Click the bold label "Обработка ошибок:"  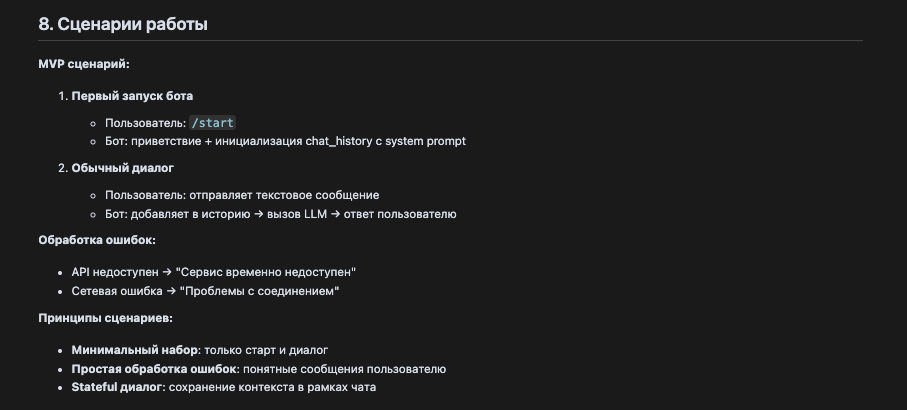[96, 240]
